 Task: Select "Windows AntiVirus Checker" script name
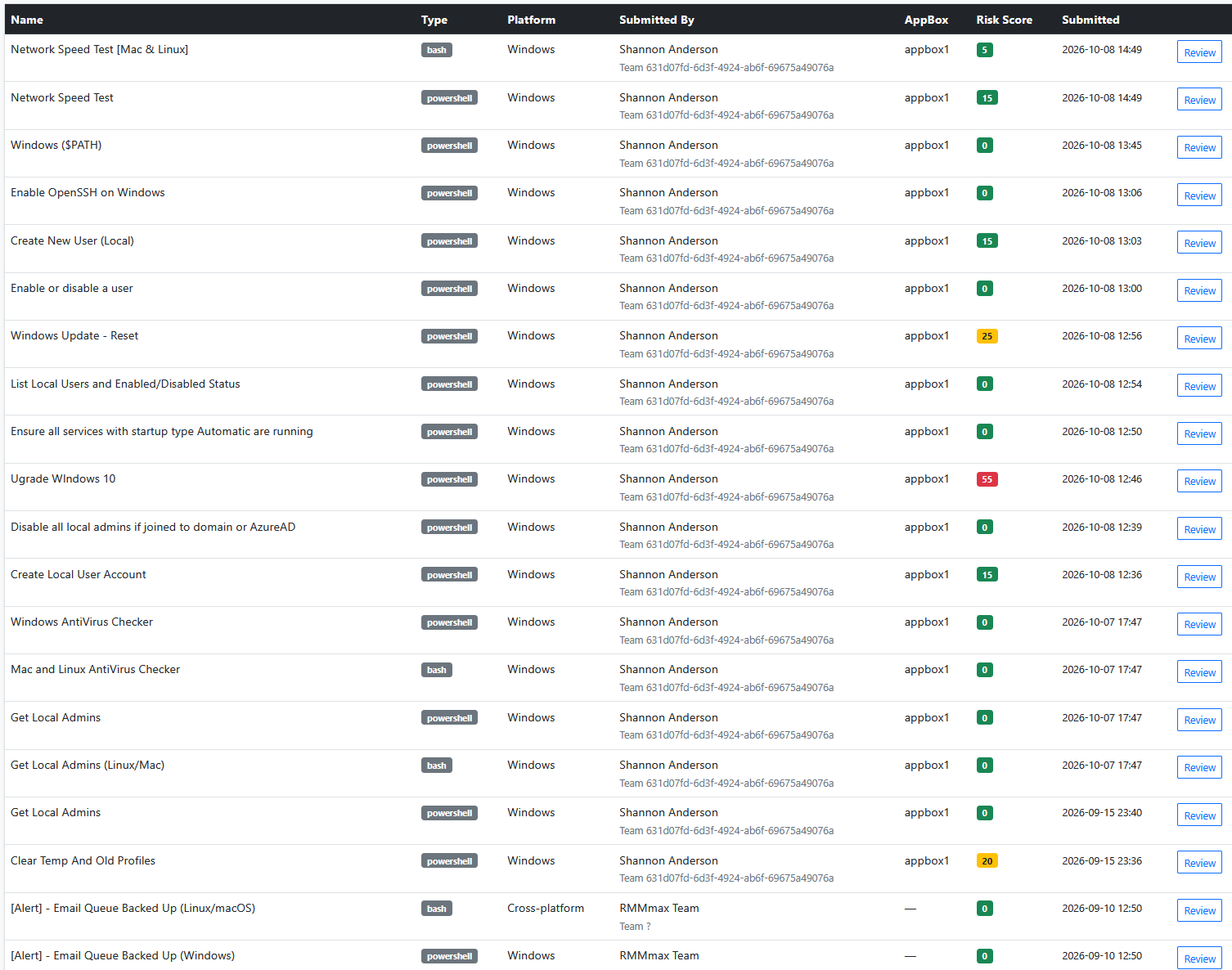tap(82, 622)
